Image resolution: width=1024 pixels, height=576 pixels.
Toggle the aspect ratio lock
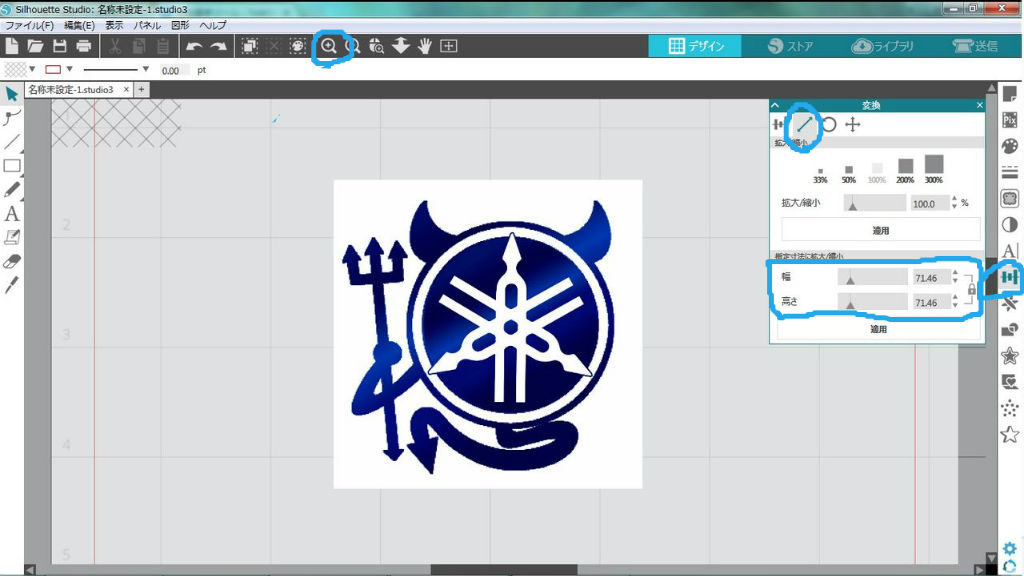[x=972, y=289]
